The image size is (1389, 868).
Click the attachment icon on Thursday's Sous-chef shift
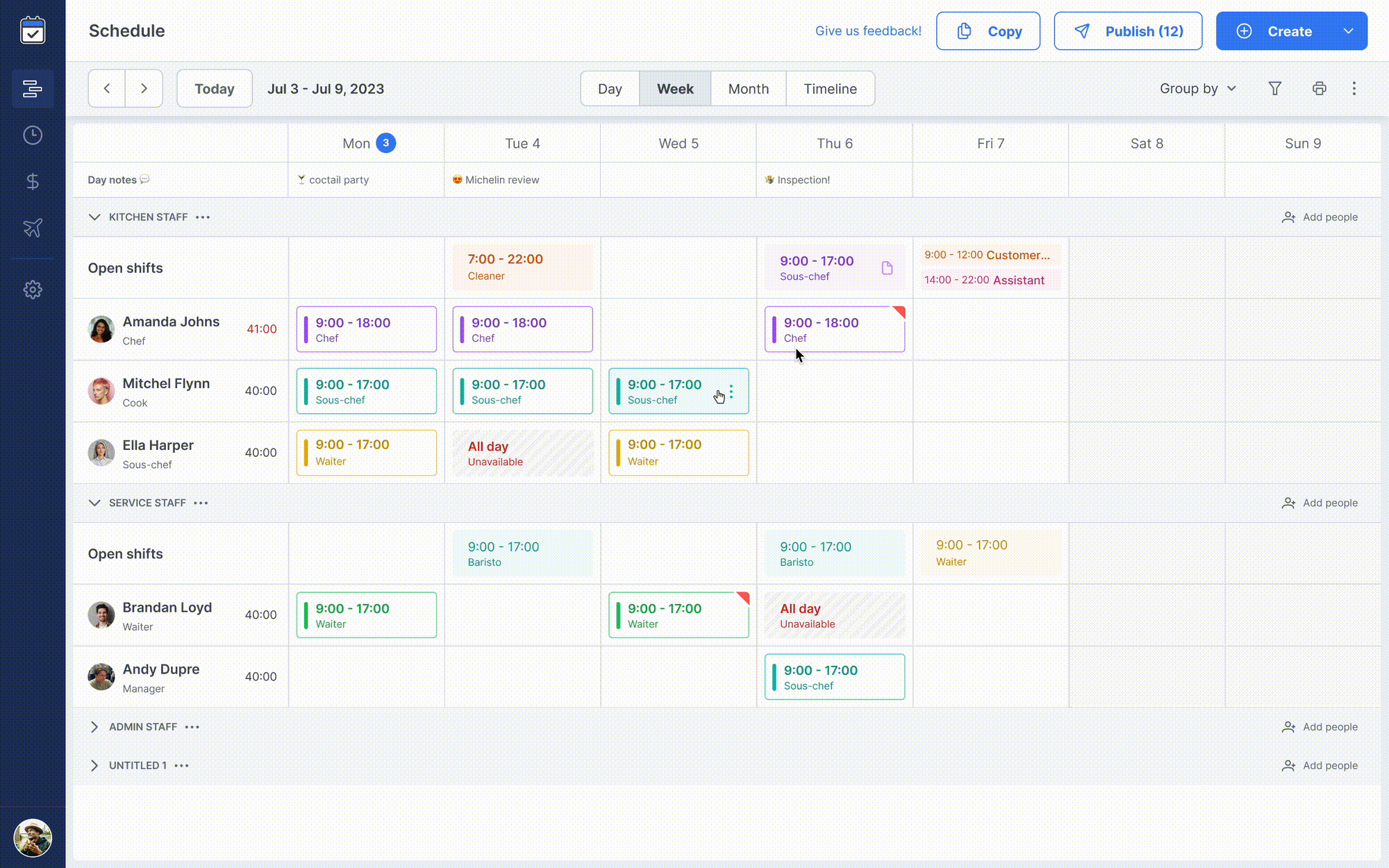point(887,267)
